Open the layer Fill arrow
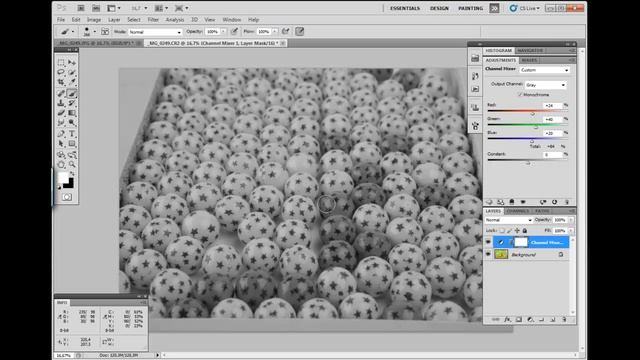The height and width of the screenshot is (360, 640). [x=571, y=231]
